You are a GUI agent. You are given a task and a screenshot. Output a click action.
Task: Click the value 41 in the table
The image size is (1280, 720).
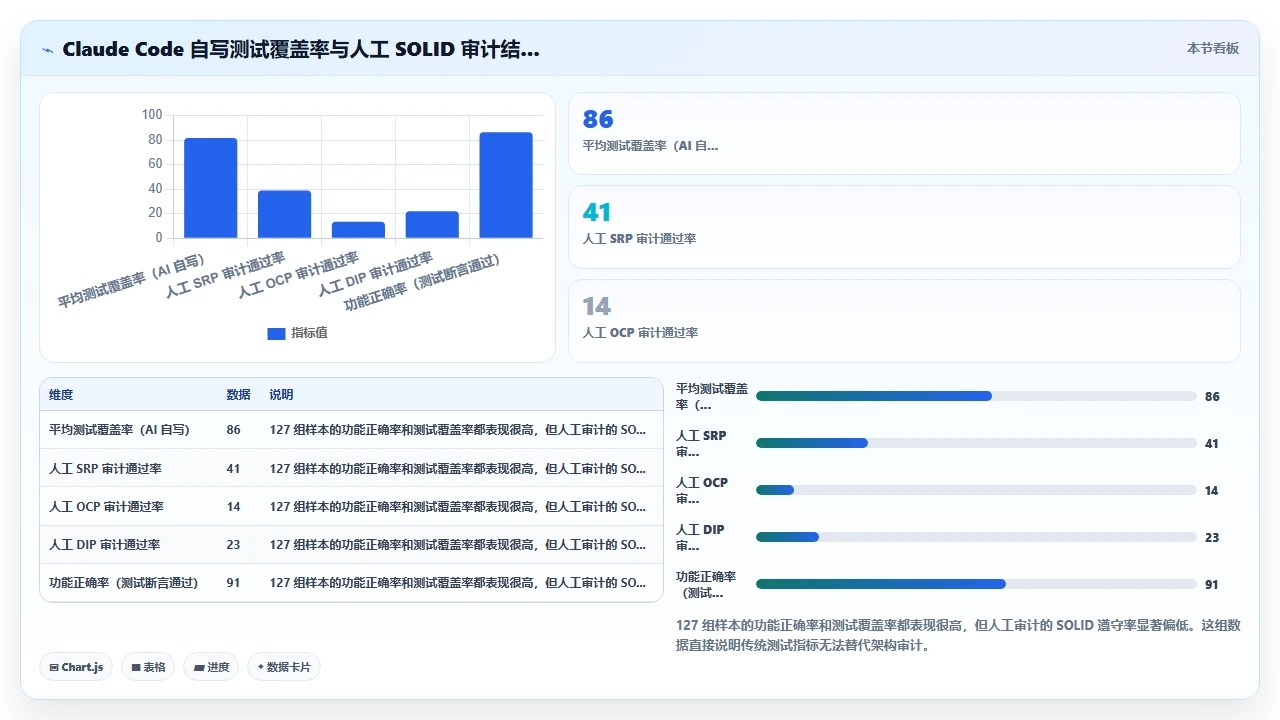pos(234,468)
